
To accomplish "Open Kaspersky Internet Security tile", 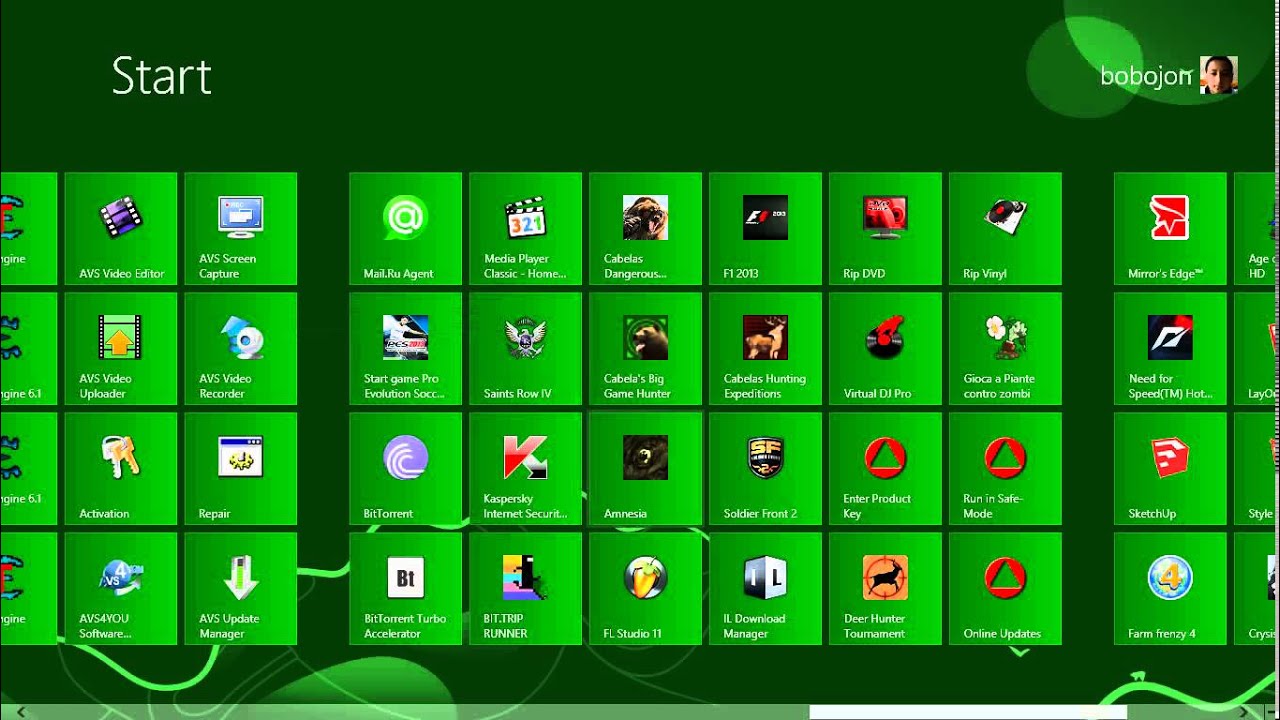I will (526, 469).
